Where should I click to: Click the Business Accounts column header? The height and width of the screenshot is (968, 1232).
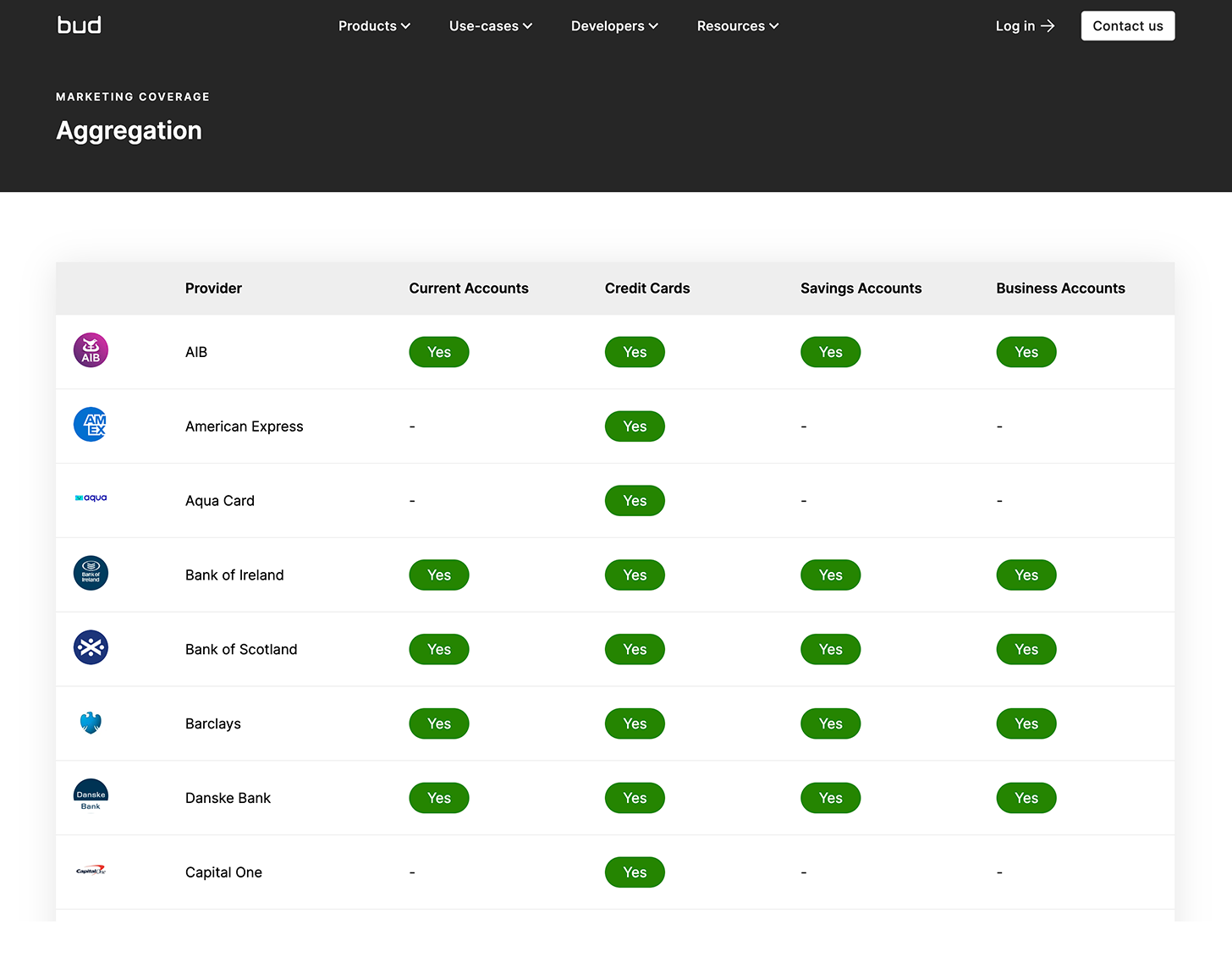pos(1061,289)
